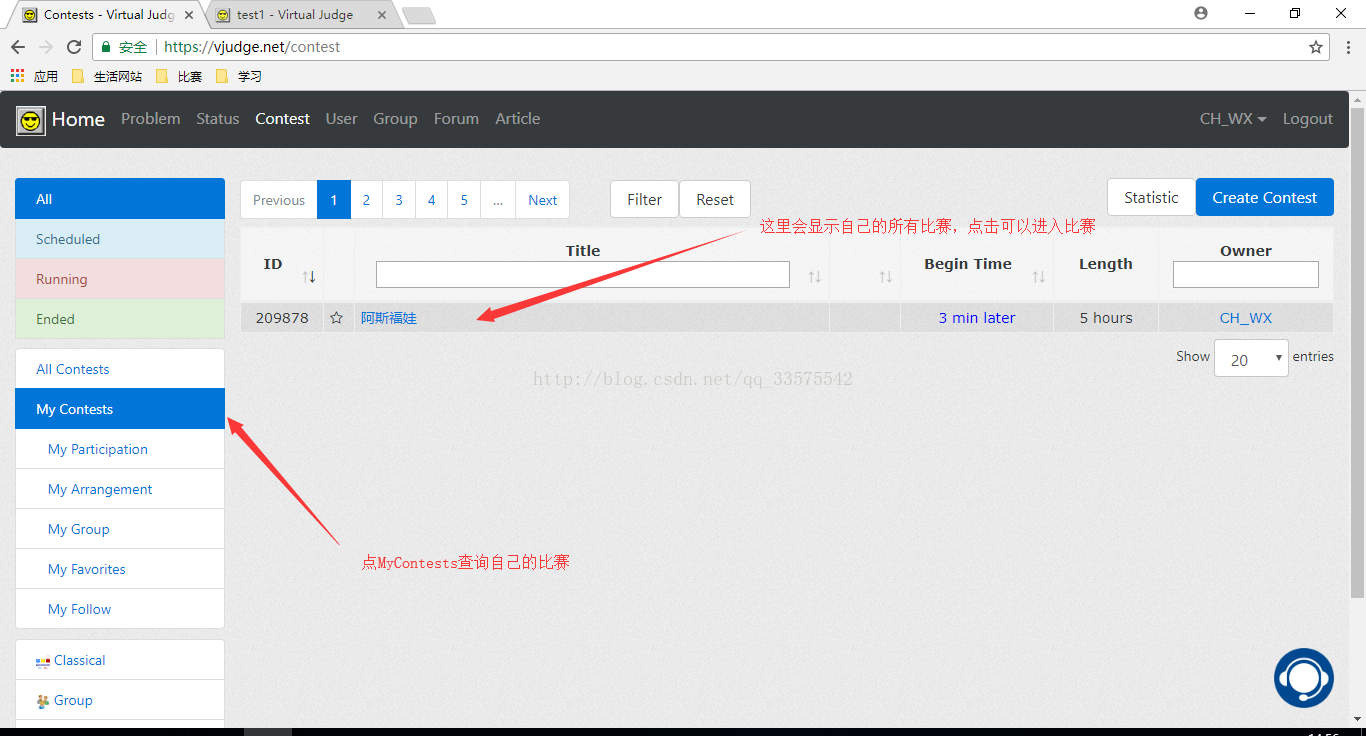Viewport: 1366px width, 736px height.
Task: Open the CH_WX user dropdown
Action: (x=1233, y=119)
